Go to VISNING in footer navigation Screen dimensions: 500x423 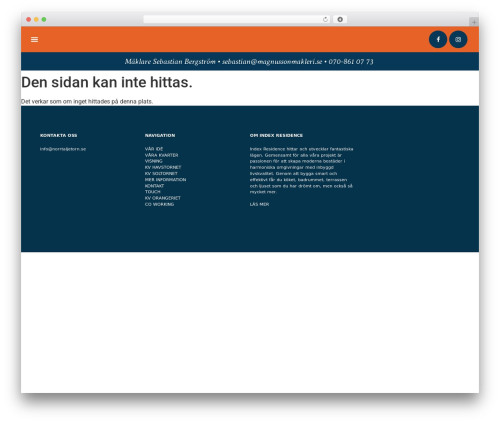154,161
